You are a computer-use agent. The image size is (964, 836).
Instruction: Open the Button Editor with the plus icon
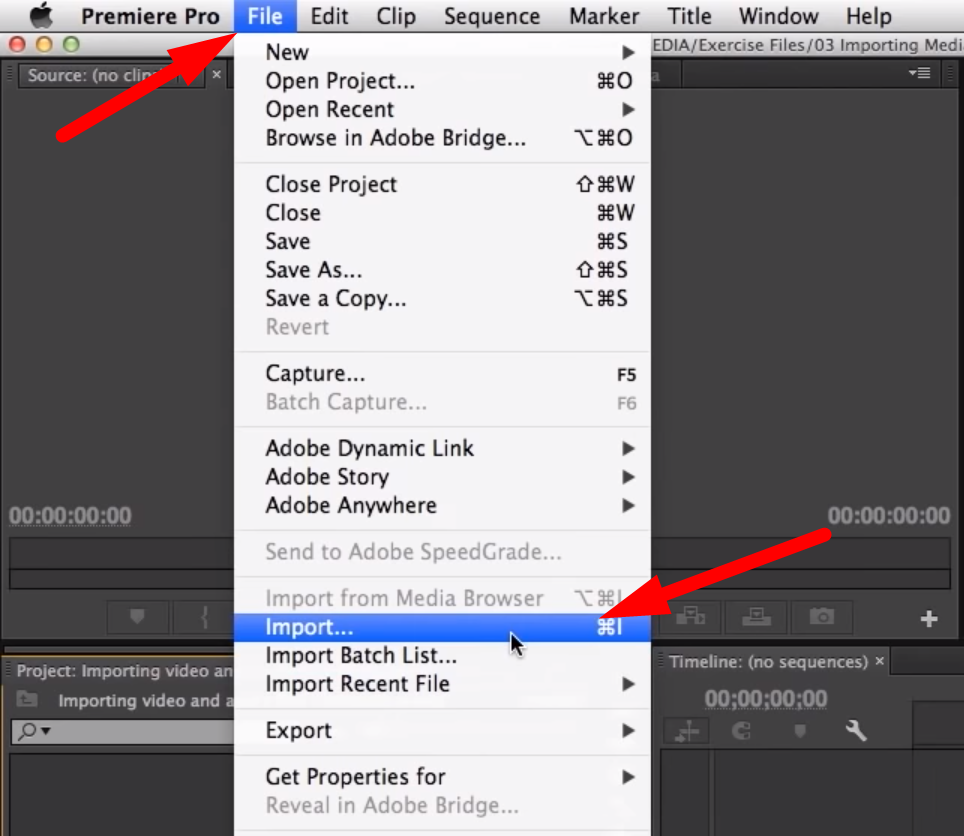928,618
